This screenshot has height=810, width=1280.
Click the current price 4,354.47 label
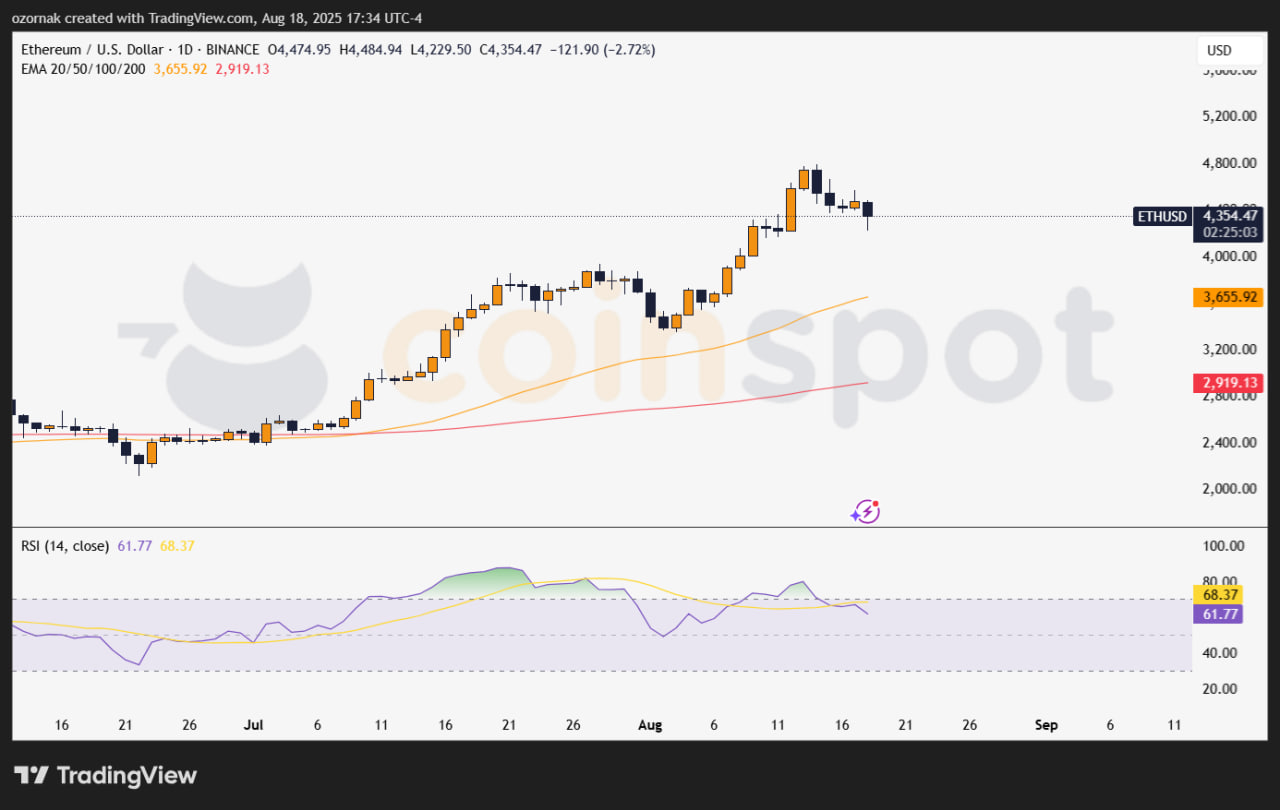[1229, 215]
